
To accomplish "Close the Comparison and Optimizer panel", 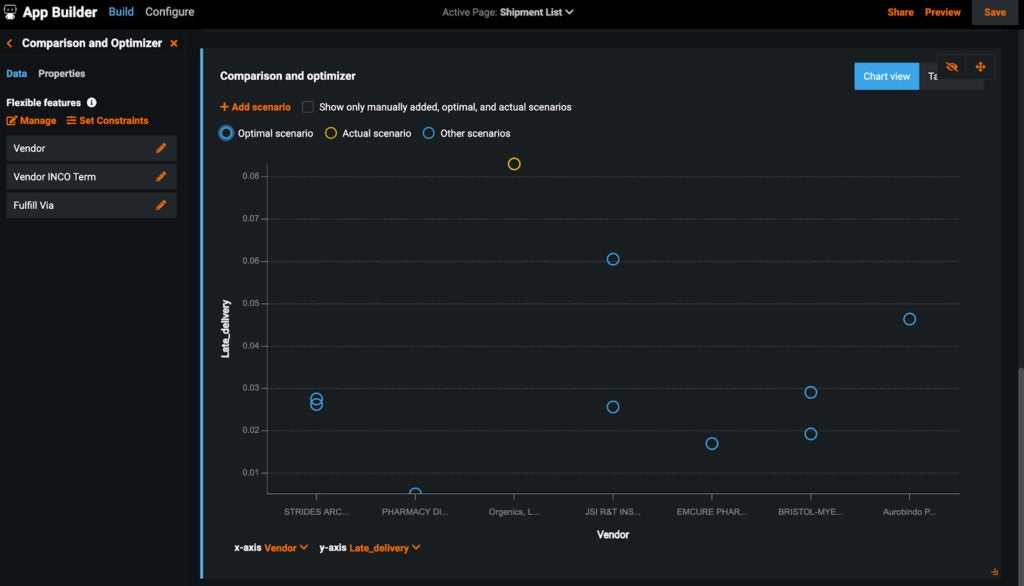I will point(174,43).
